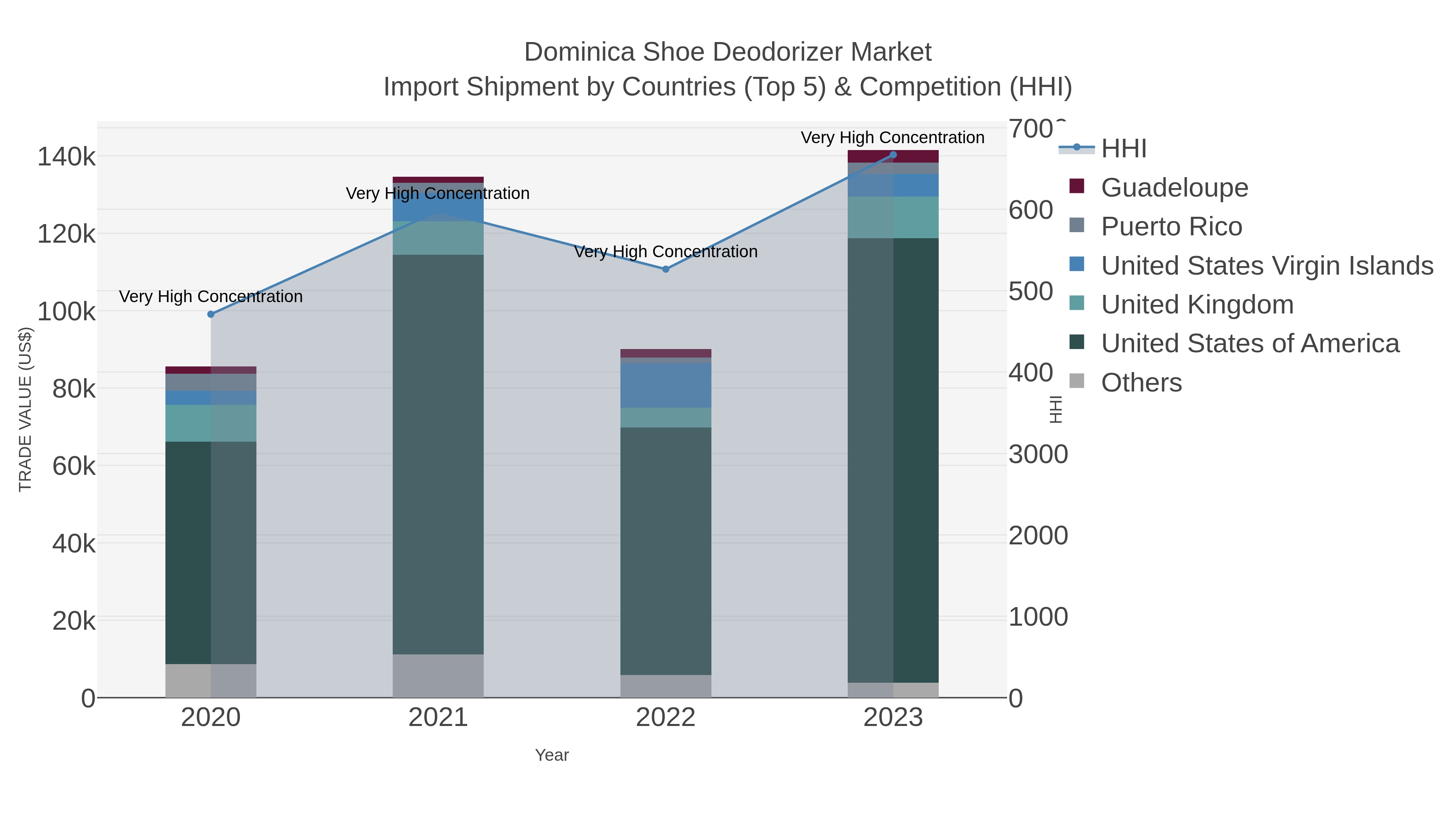Screen dimensions: 1456x819
Task: Toggle United Kingdom legend entry
Action: (x=1182, y=305)
